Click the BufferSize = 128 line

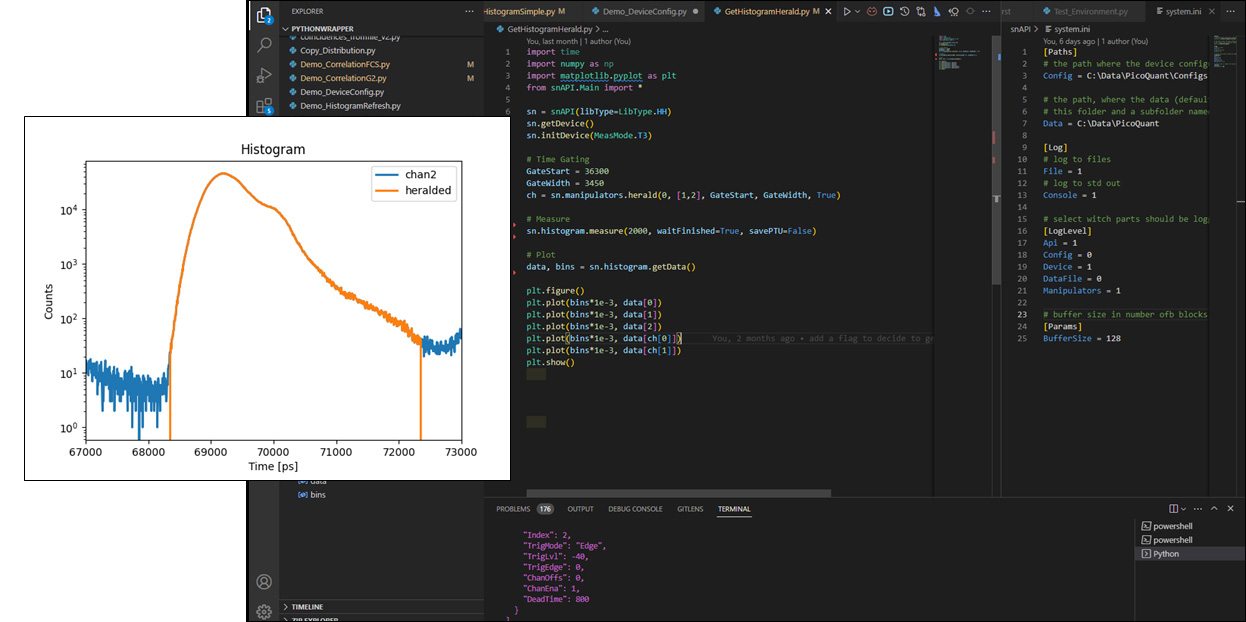pos(1083,339)
